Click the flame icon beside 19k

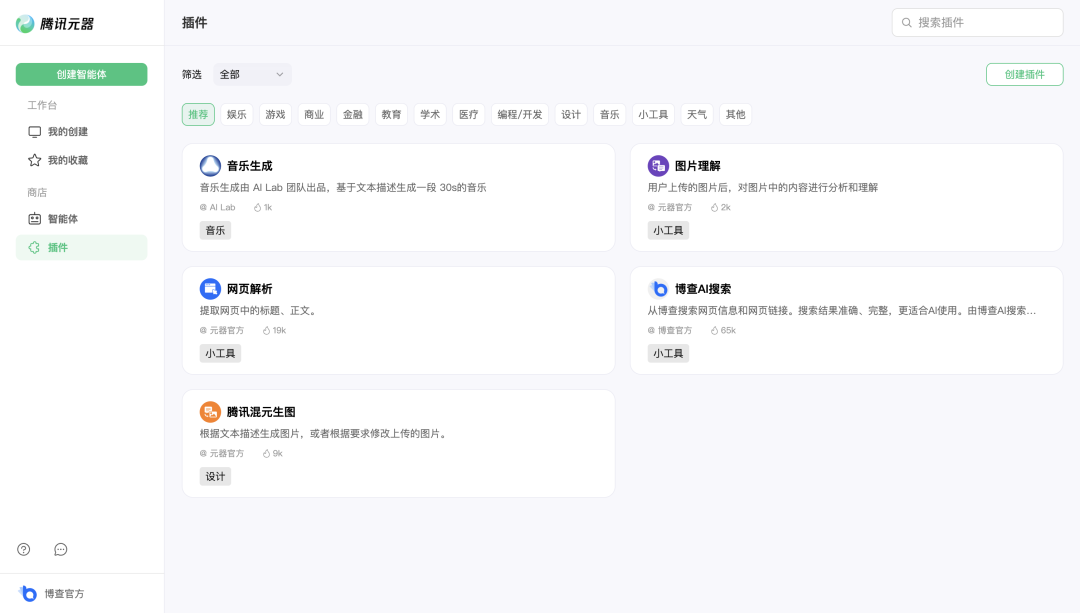tap(267, 331)
